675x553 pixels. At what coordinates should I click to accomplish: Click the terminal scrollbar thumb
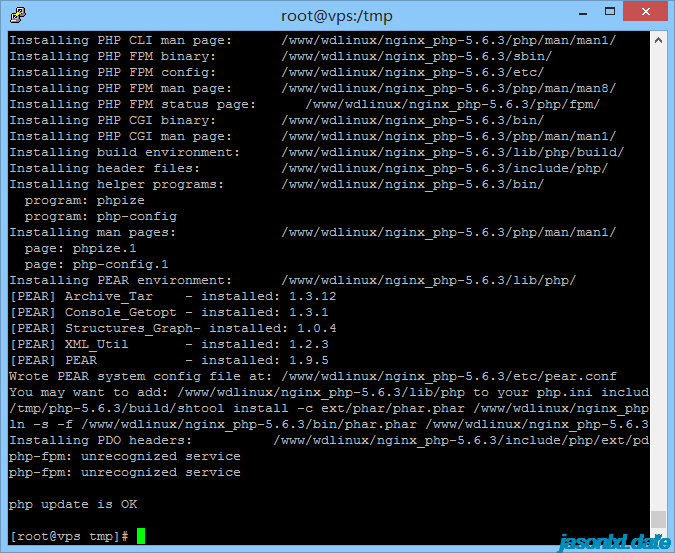pyautogui.click(x=658, y=519)
